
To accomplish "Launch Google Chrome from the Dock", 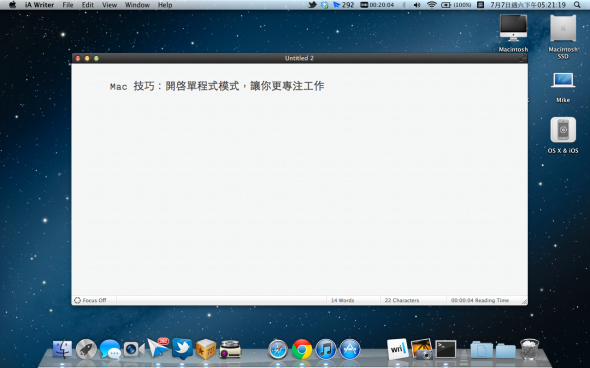I will coord(302,349).
